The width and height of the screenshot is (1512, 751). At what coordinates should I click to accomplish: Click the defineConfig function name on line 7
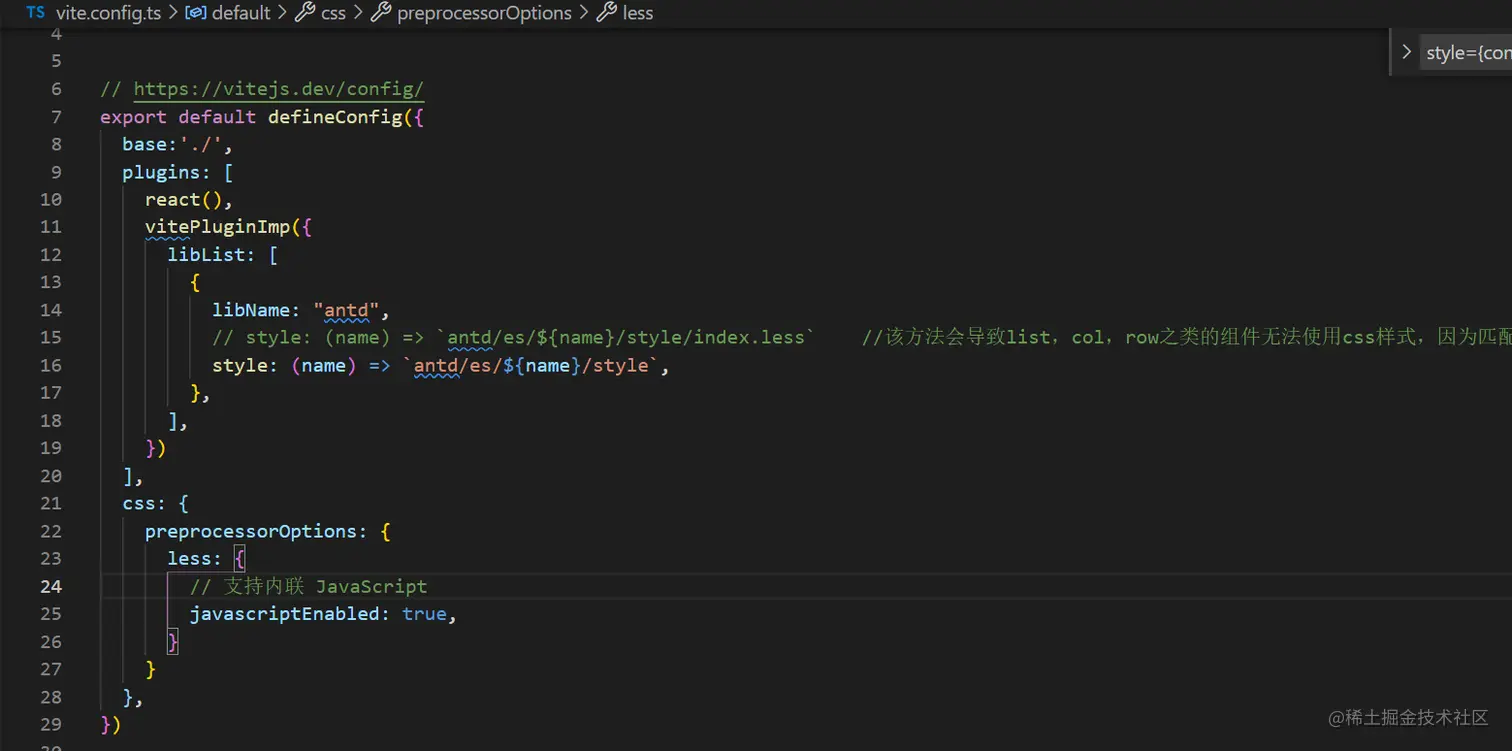(334, 117)
